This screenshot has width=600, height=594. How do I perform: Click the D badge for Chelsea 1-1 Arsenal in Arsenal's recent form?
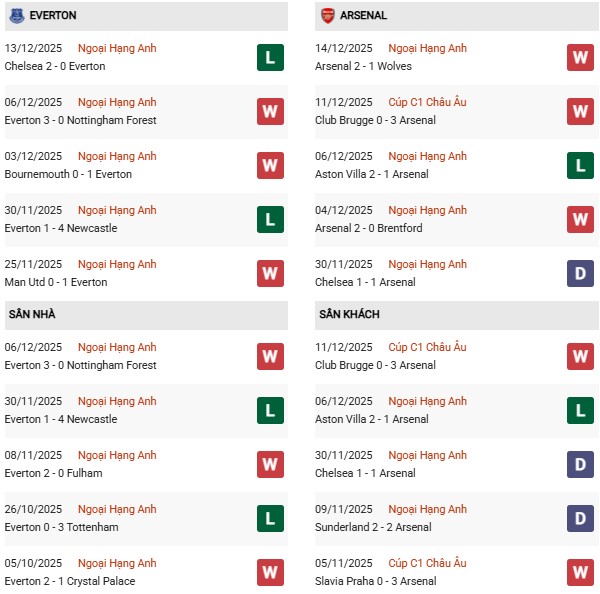click(580, 273)
